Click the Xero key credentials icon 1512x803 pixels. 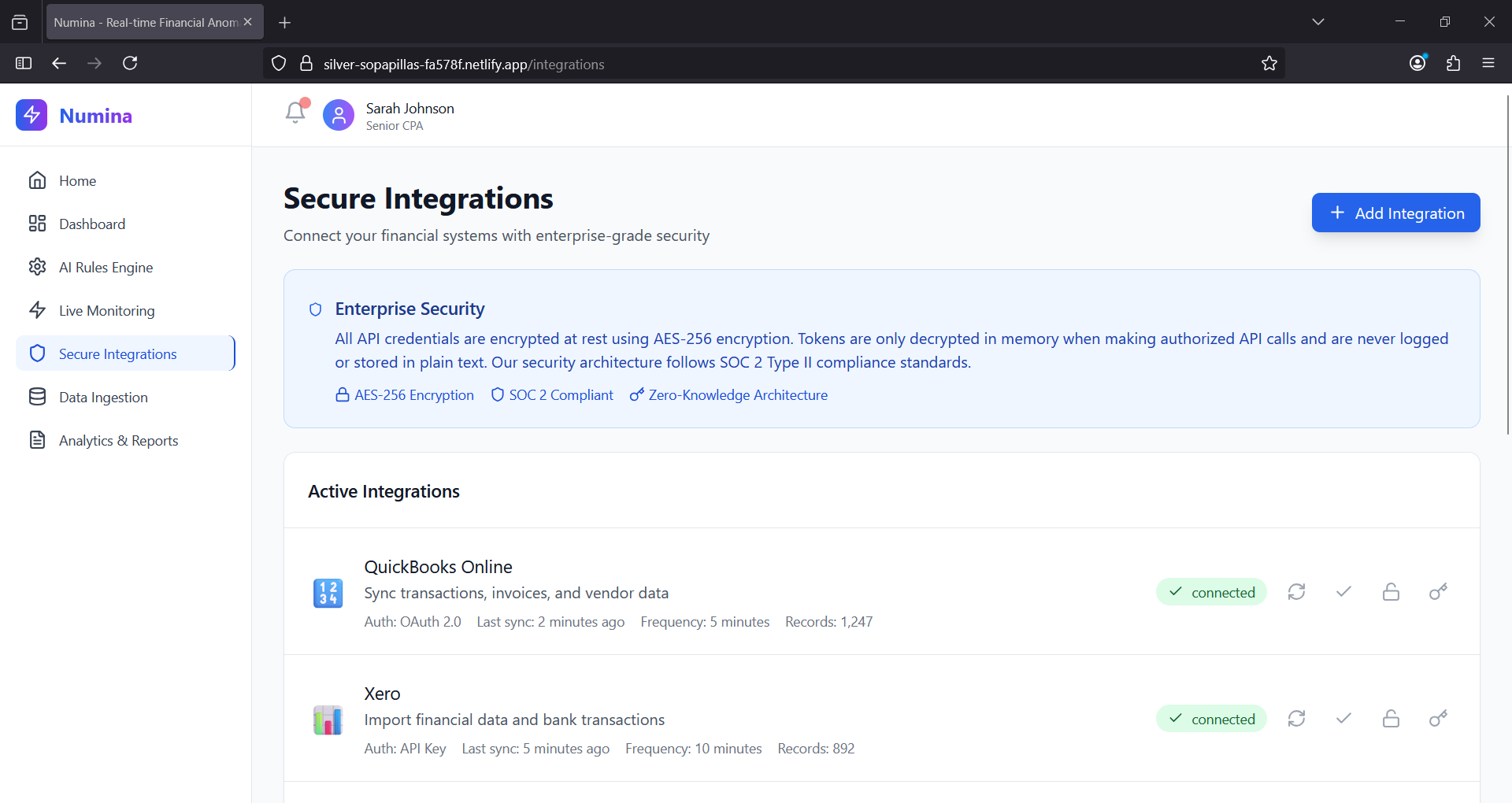click(1438, 719)
